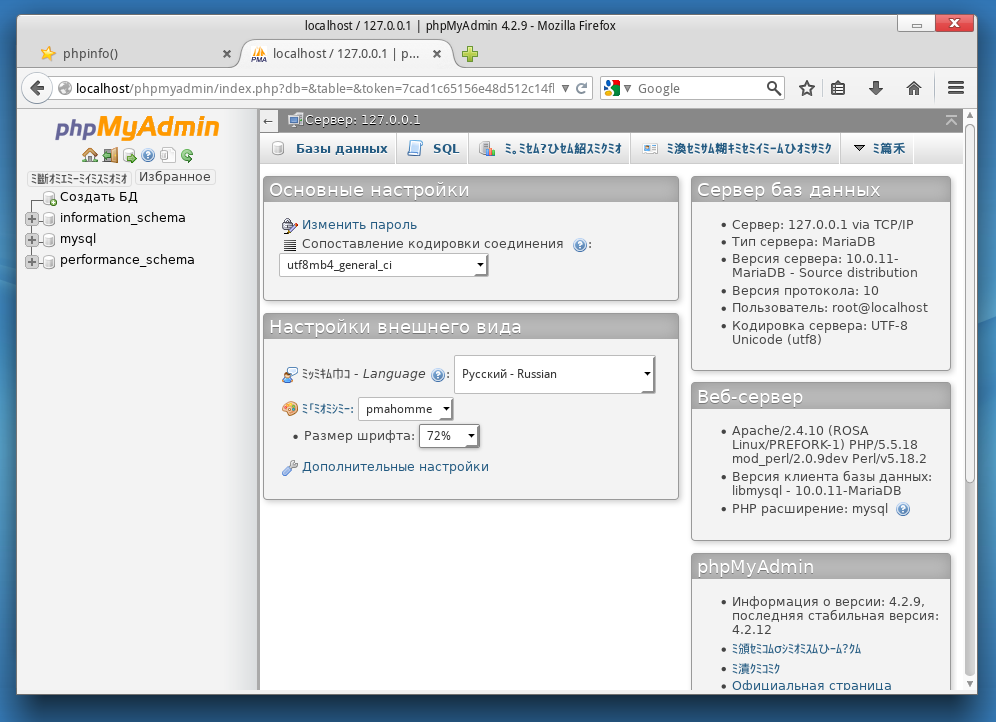Expand the information_schema database node
The height and width of the screenshot is (722, 996).
32,219
